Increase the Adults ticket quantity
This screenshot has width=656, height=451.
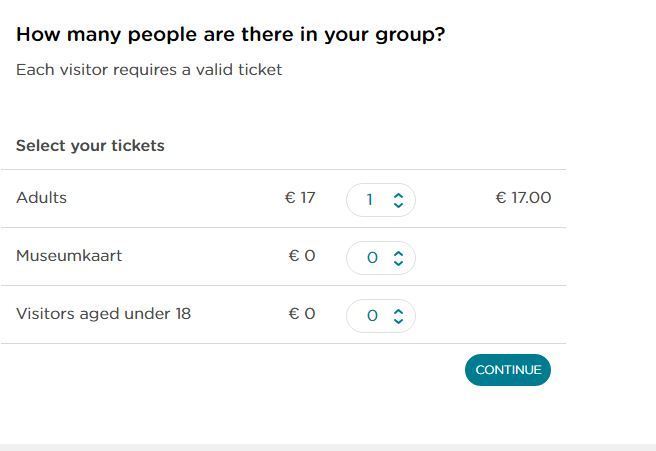(398, 195)
